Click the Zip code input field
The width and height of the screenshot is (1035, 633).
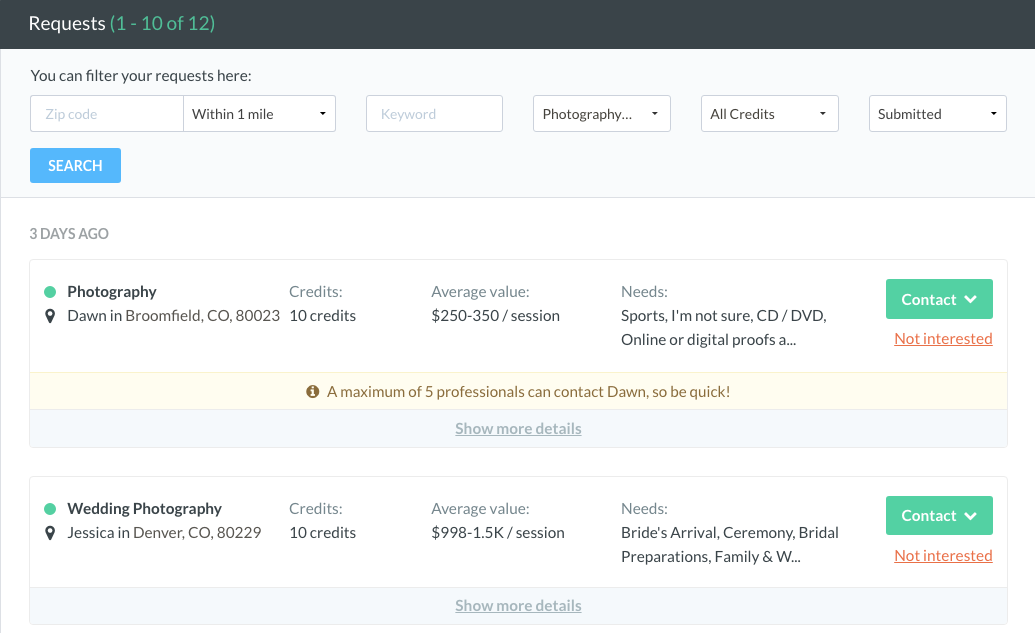click(106, 114)
